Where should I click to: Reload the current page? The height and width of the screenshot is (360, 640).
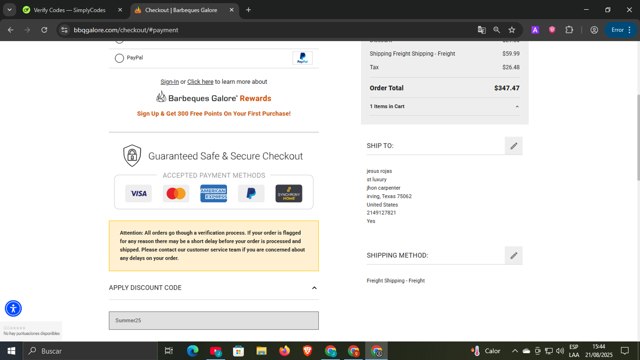click(44, 30)
